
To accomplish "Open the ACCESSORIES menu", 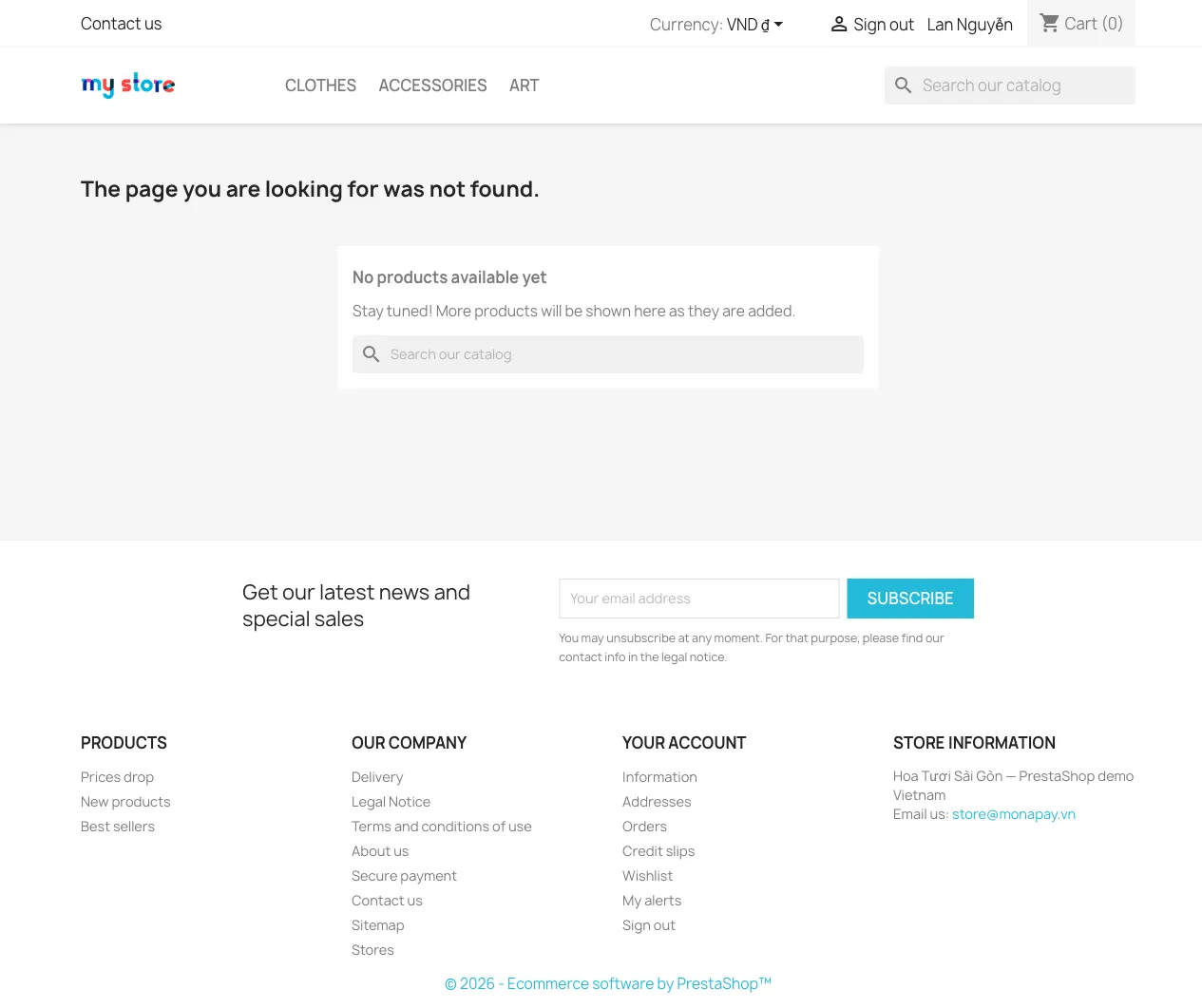I will [x=432, y=86].
